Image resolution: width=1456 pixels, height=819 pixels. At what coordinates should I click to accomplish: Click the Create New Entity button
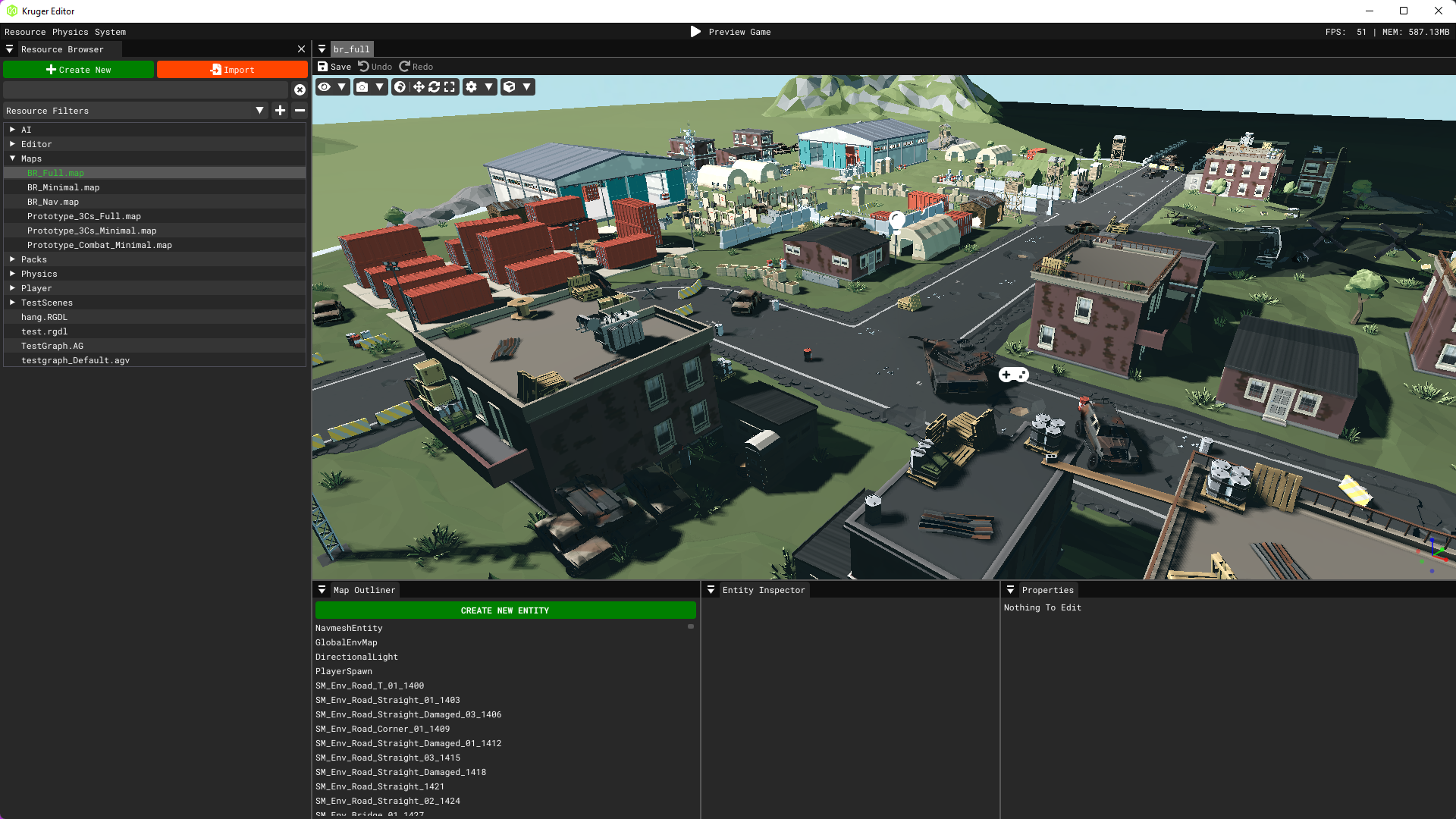click(x=505, y=610)
